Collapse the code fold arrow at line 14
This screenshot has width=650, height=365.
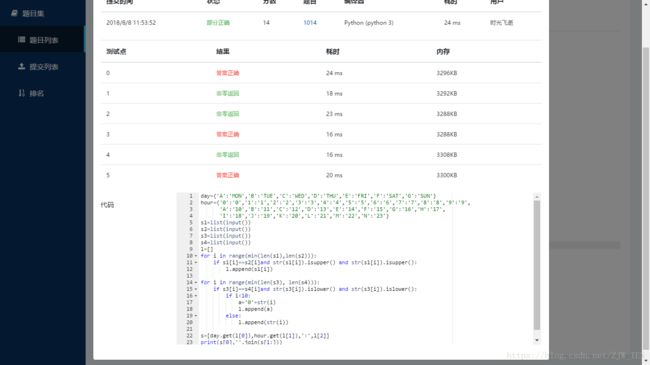coord(196,282)
